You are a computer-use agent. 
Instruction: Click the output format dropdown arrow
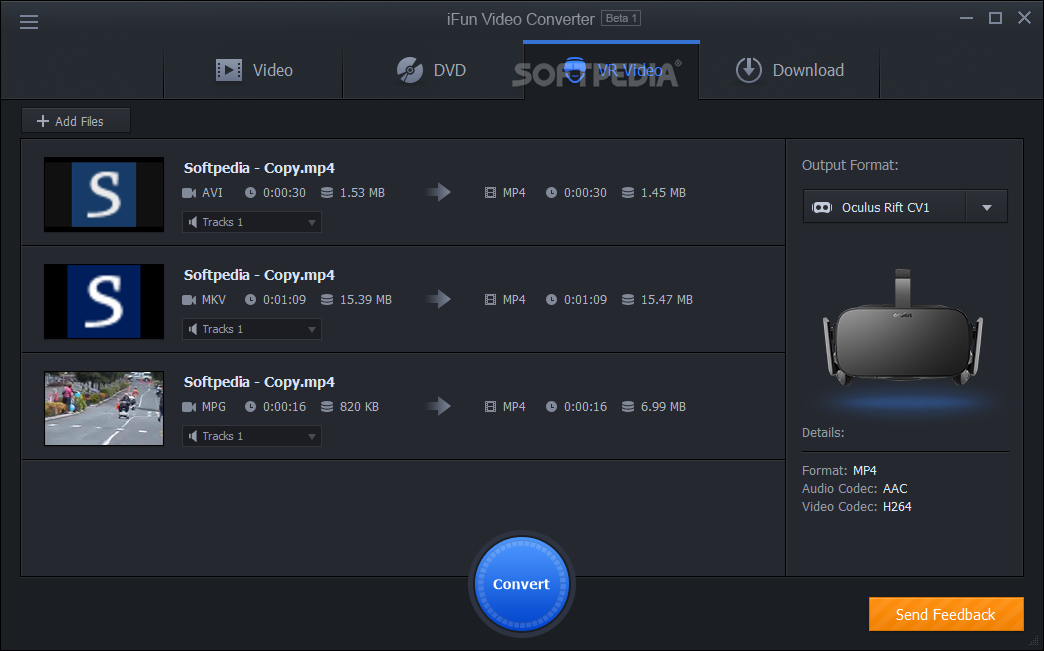987,208
